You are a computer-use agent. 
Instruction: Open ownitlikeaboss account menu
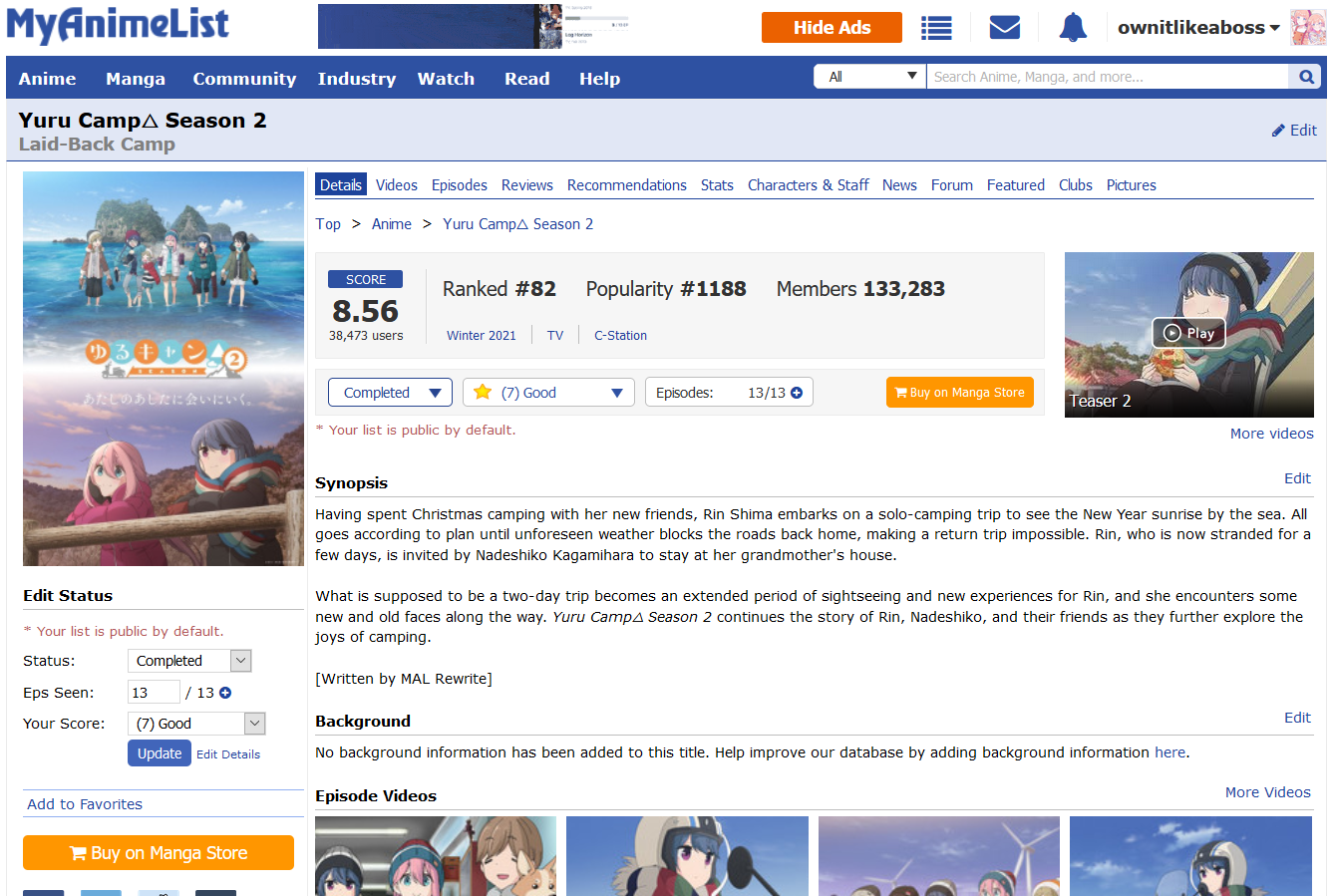pyautogui.click(x=1197, y=28)
